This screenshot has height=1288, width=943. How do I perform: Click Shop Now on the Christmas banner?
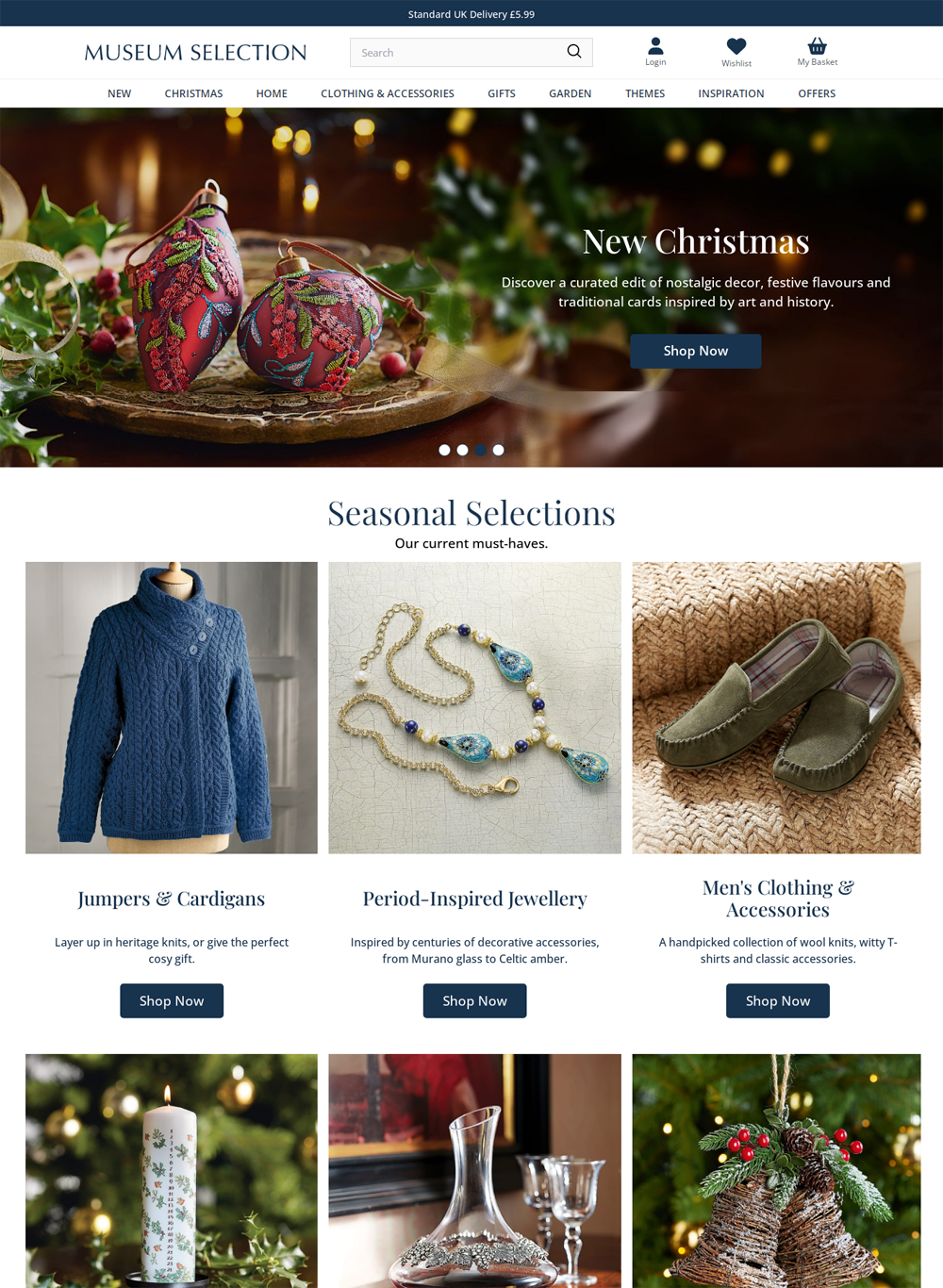point(696,351)
